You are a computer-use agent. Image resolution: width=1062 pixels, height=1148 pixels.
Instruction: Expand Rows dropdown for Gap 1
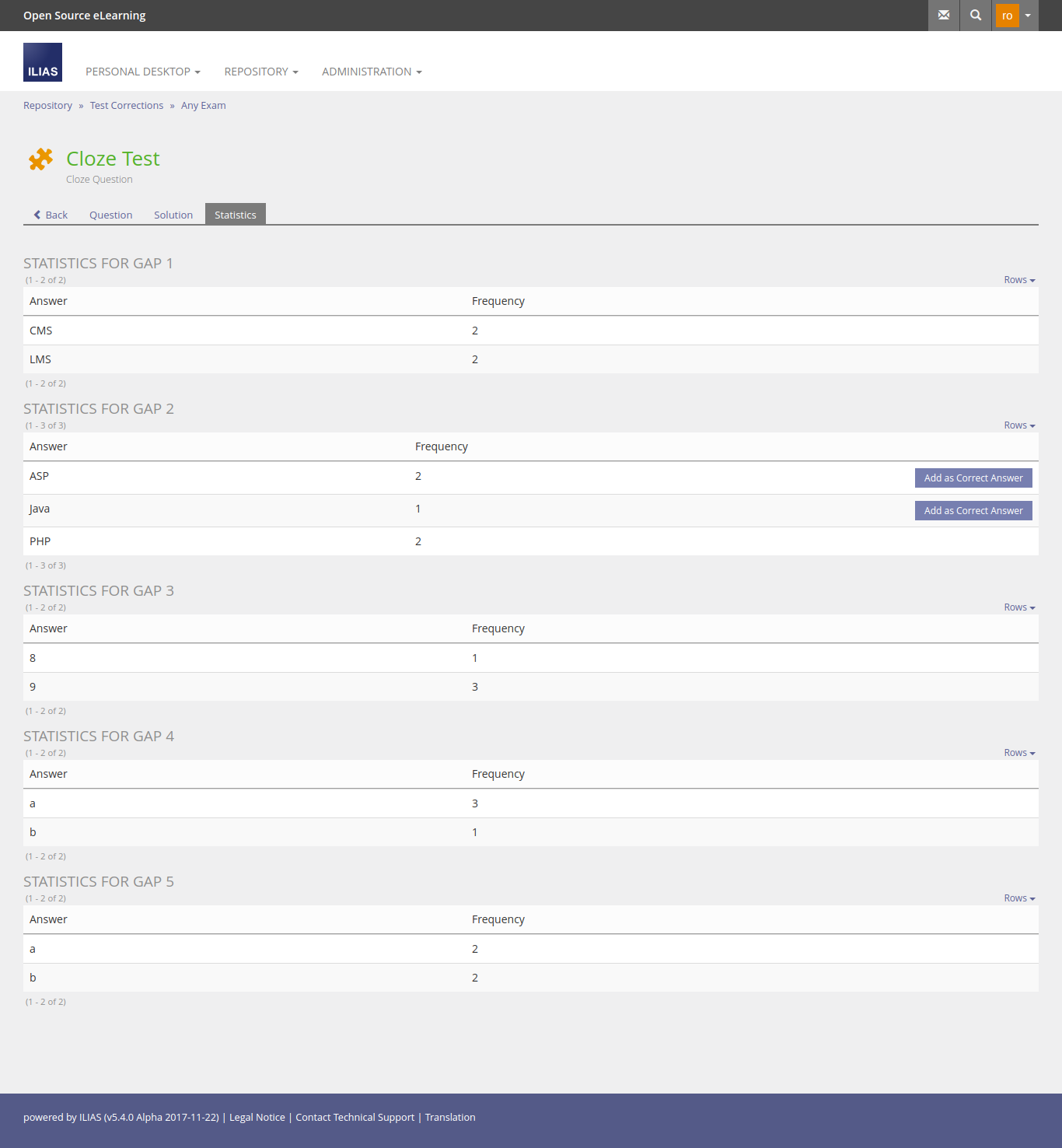[x=1018, y=280]
